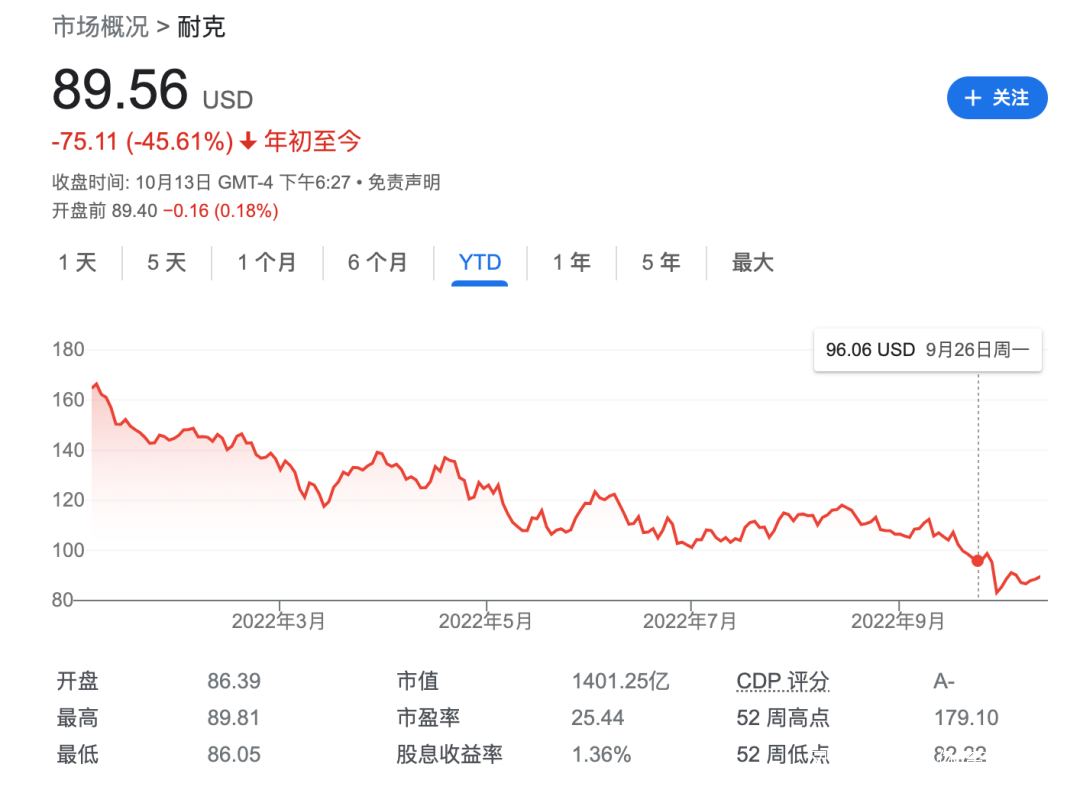Click the CDP 评分 label
This screenshot has width=1080, height=790.
click(782, 681)
